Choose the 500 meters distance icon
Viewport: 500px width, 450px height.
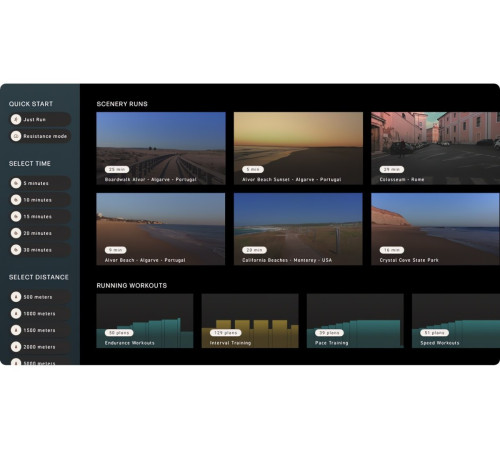(16, 297)
